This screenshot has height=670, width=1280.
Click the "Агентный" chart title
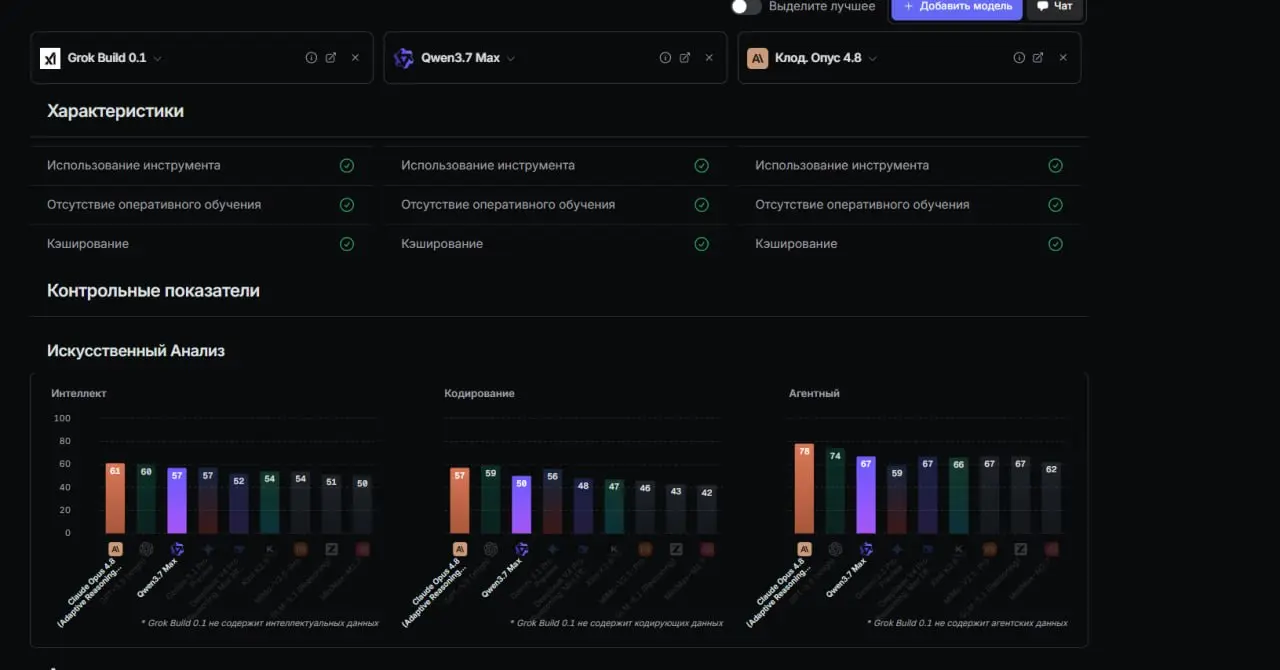pyautogui.click(x=814, y=393)
